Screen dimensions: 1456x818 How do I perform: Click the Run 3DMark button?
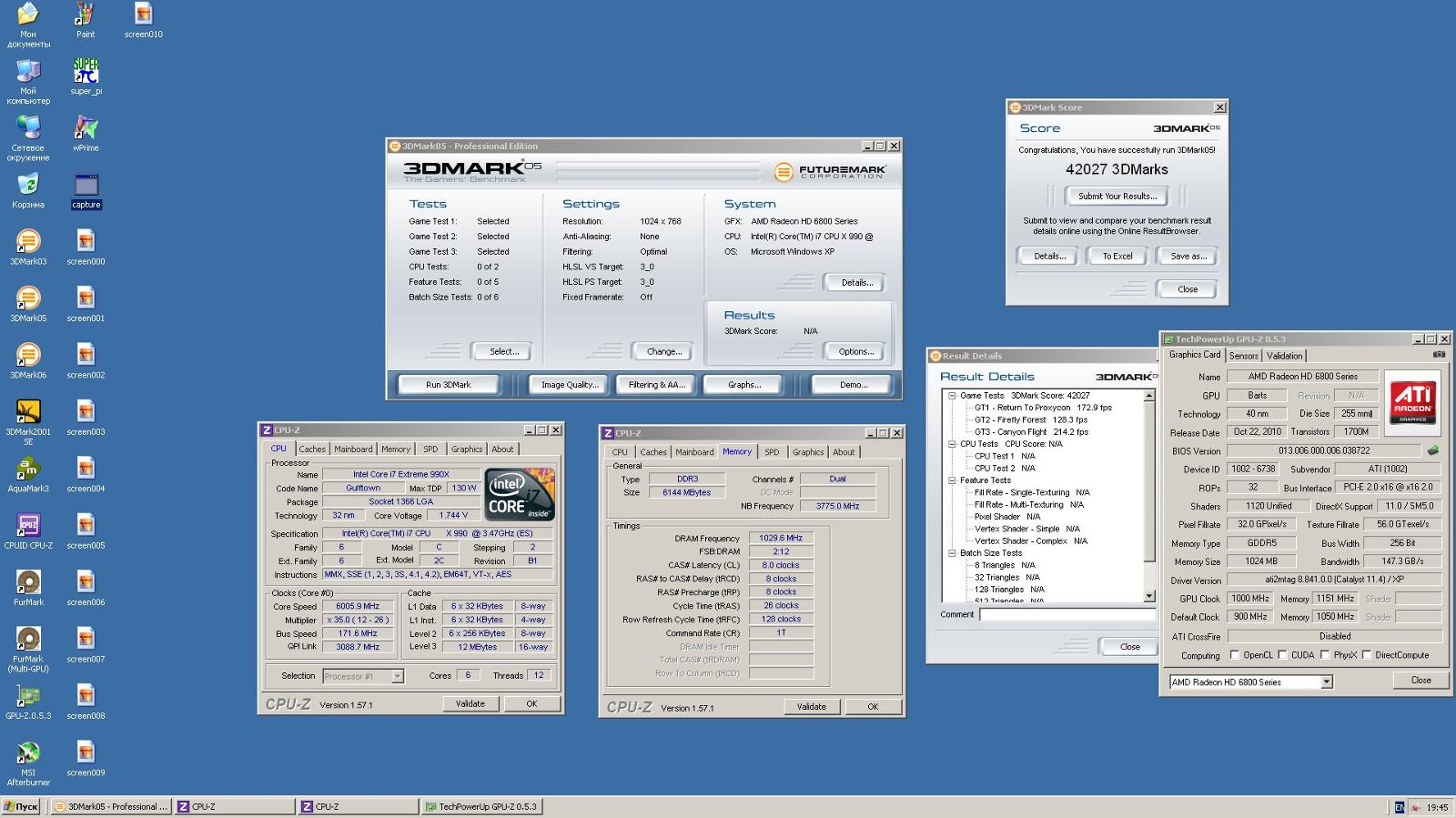pos(449,385)
